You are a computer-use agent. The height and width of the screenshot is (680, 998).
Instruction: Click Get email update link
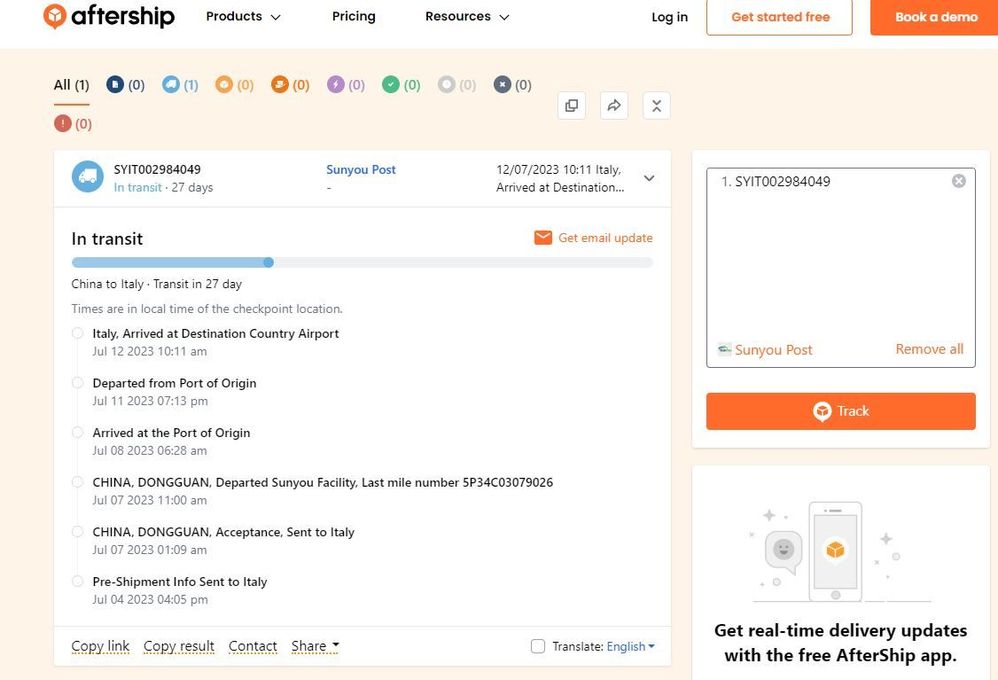pyautogui.click(x=605, y=237)
